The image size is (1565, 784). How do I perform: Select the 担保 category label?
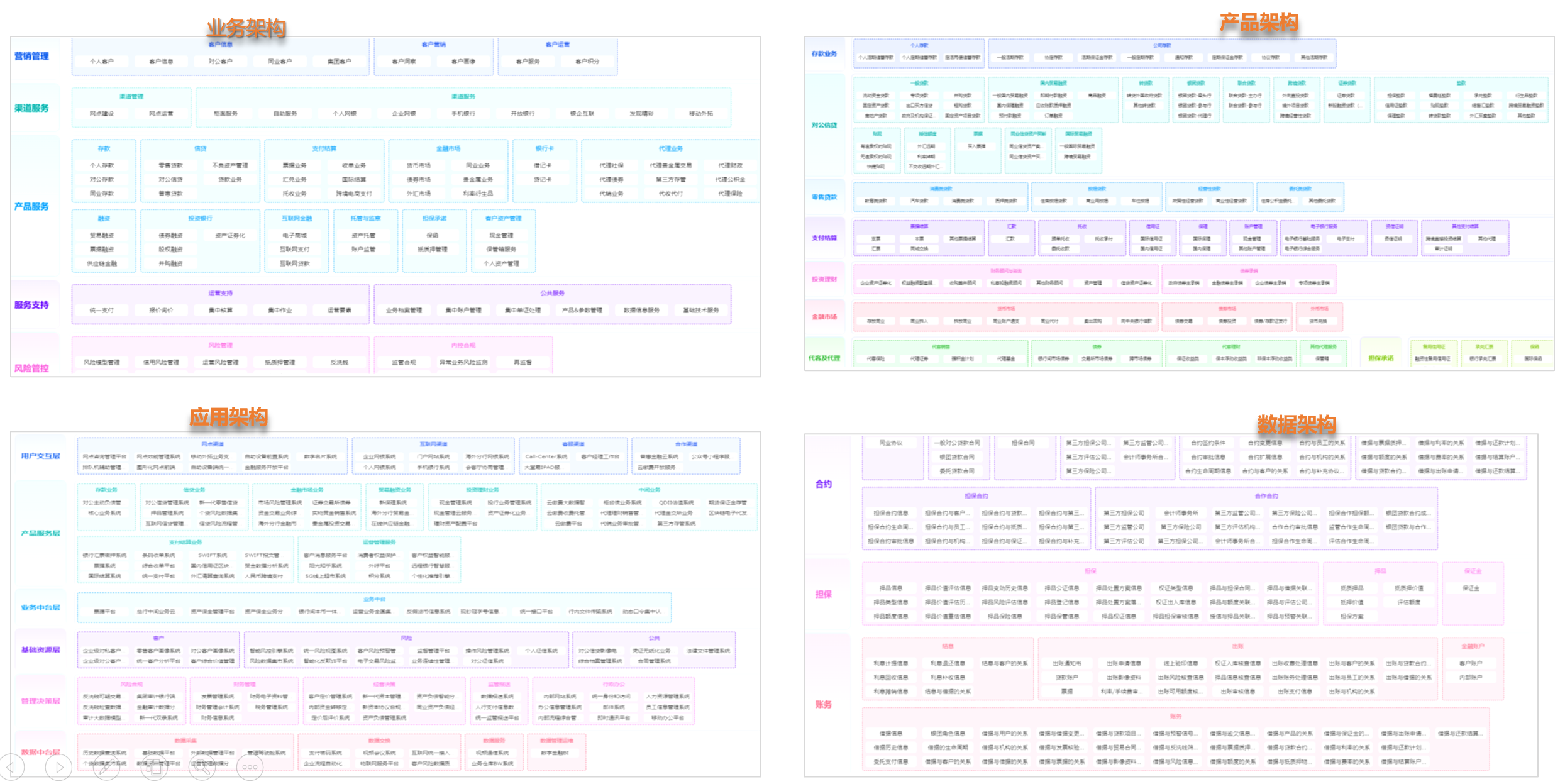(824, 594)
